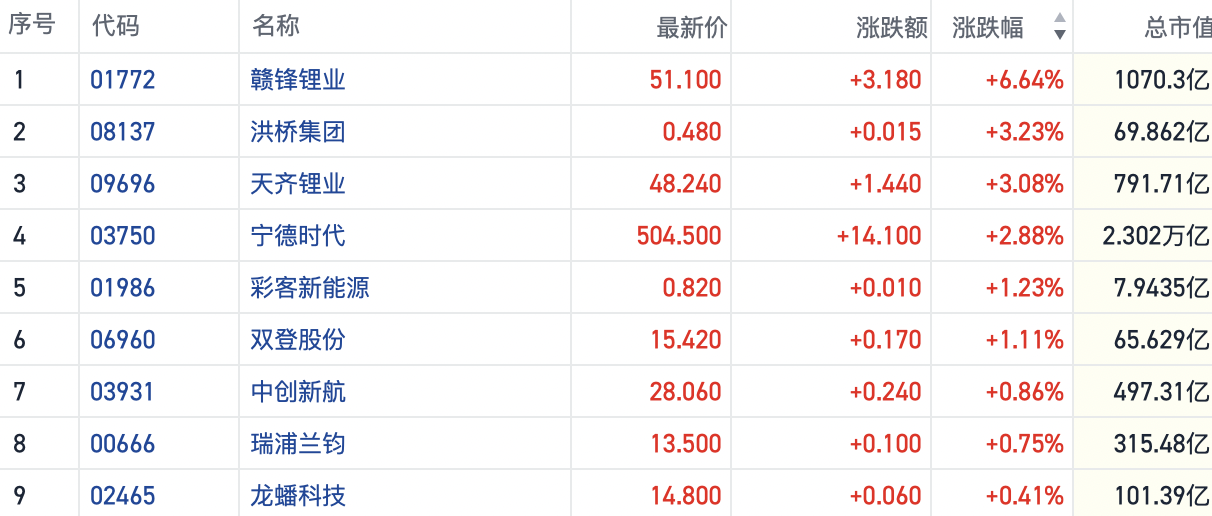Viewport: 1212px width, 516px height.
Task: Click the 名称 column header
Action: 276,26
